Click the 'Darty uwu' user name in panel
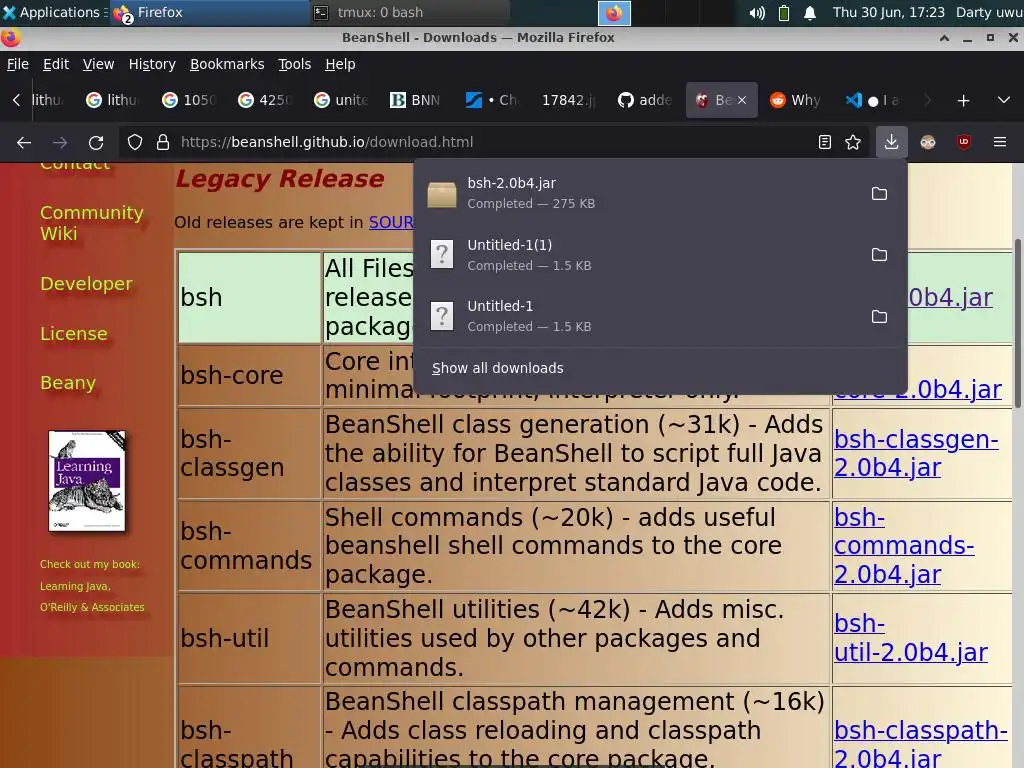The width and height of the screenshot is (1024, 768). point(989,12)
